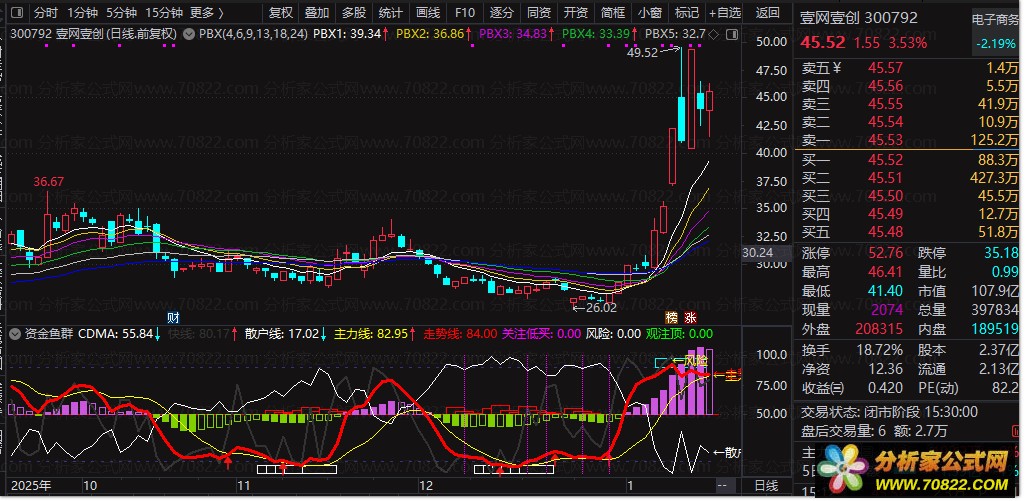Image resolution: width=1025 pixels, height=501 pixels.
Task: Click 交易状态 闭市阶段 line
Action: (889, 412)
